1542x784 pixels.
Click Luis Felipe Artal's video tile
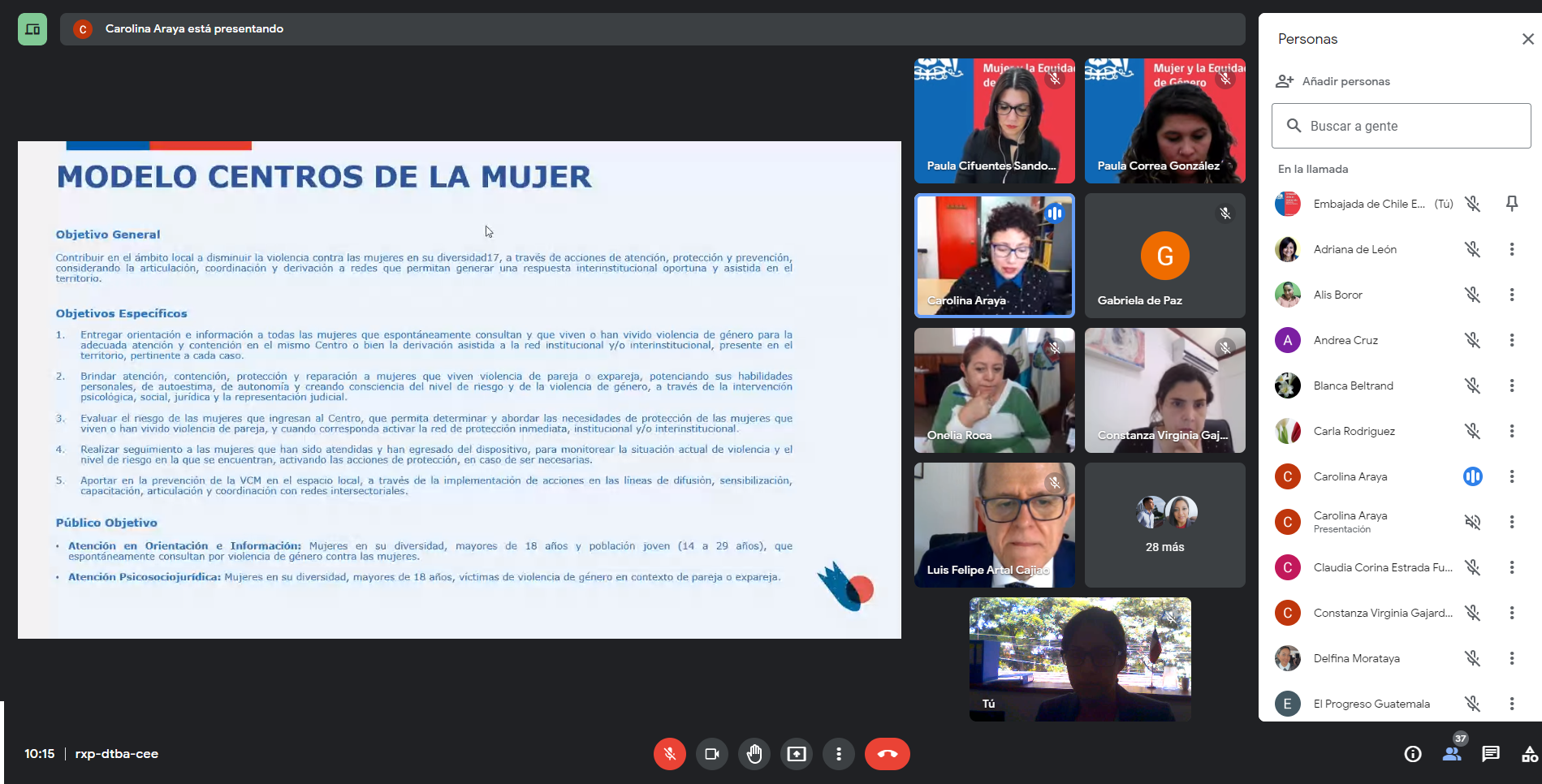coord(994,525)
